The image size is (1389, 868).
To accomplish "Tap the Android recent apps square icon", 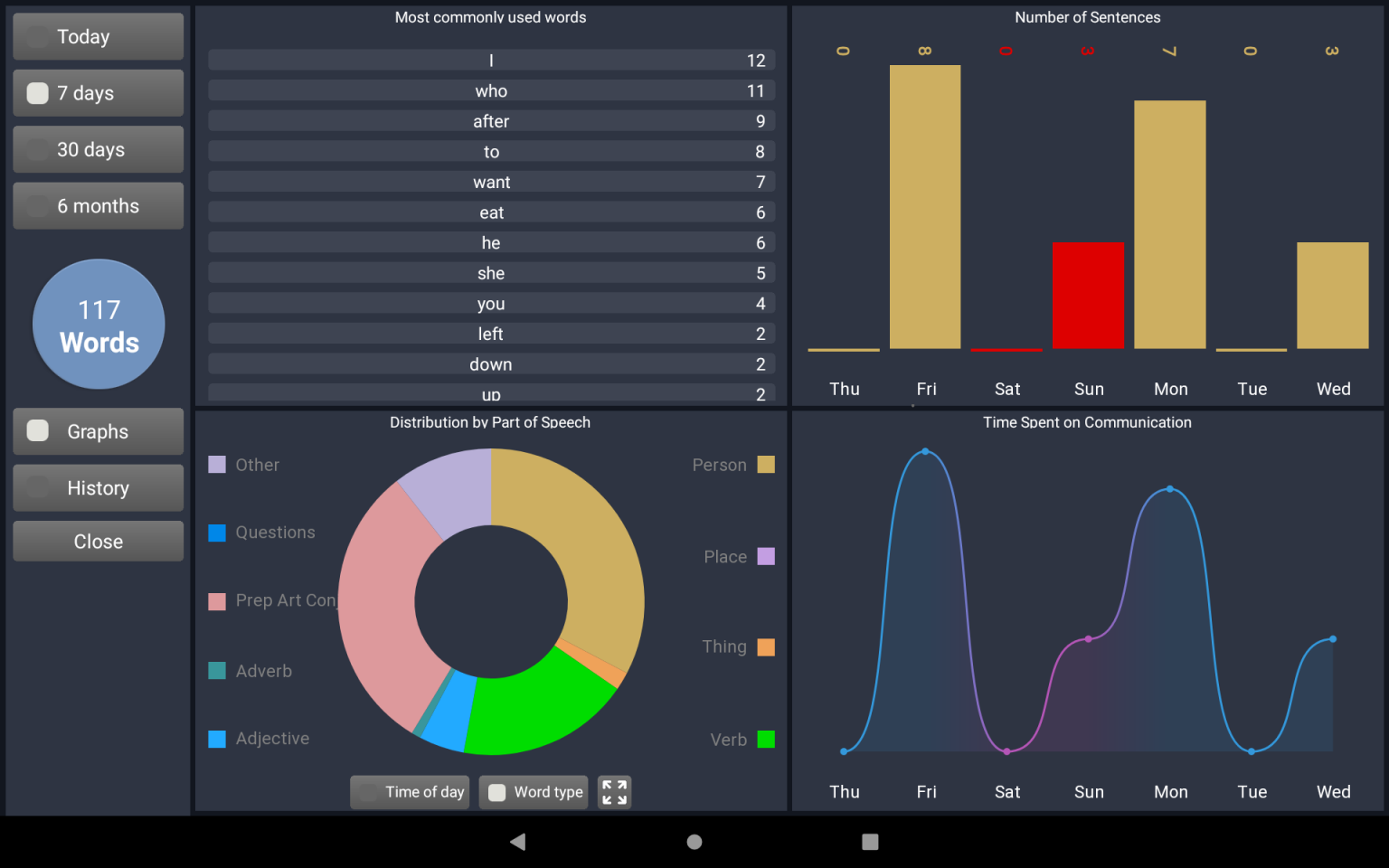I will 870,842.
